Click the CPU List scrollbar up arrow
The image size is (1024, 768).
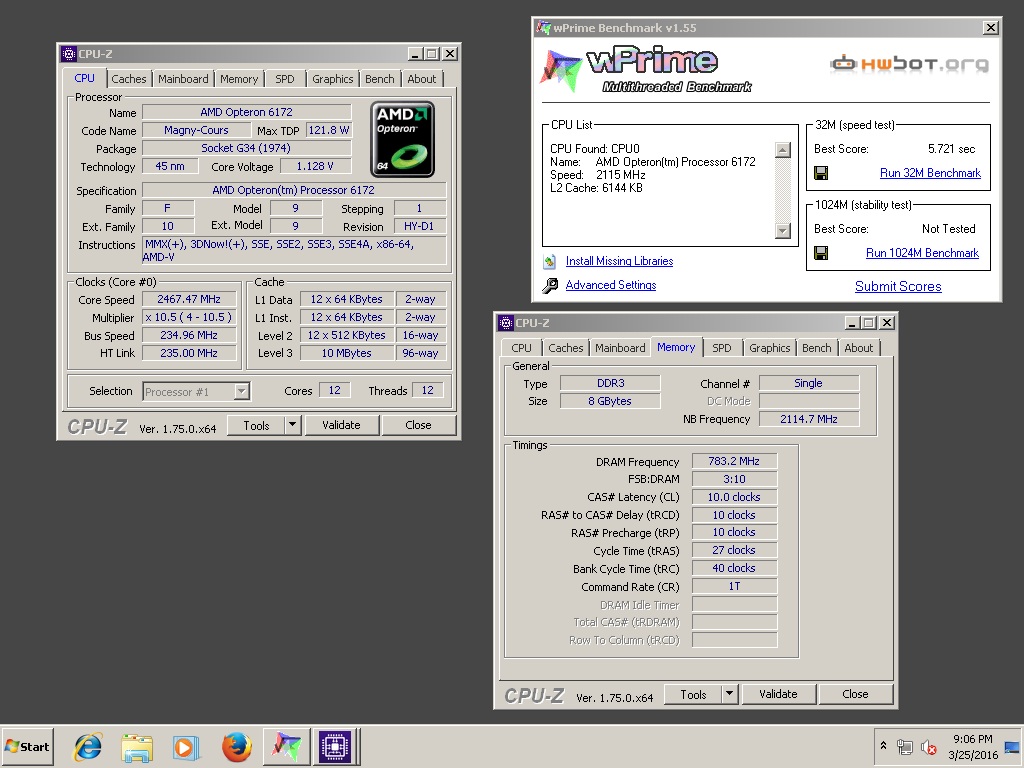tap(782, 150)
